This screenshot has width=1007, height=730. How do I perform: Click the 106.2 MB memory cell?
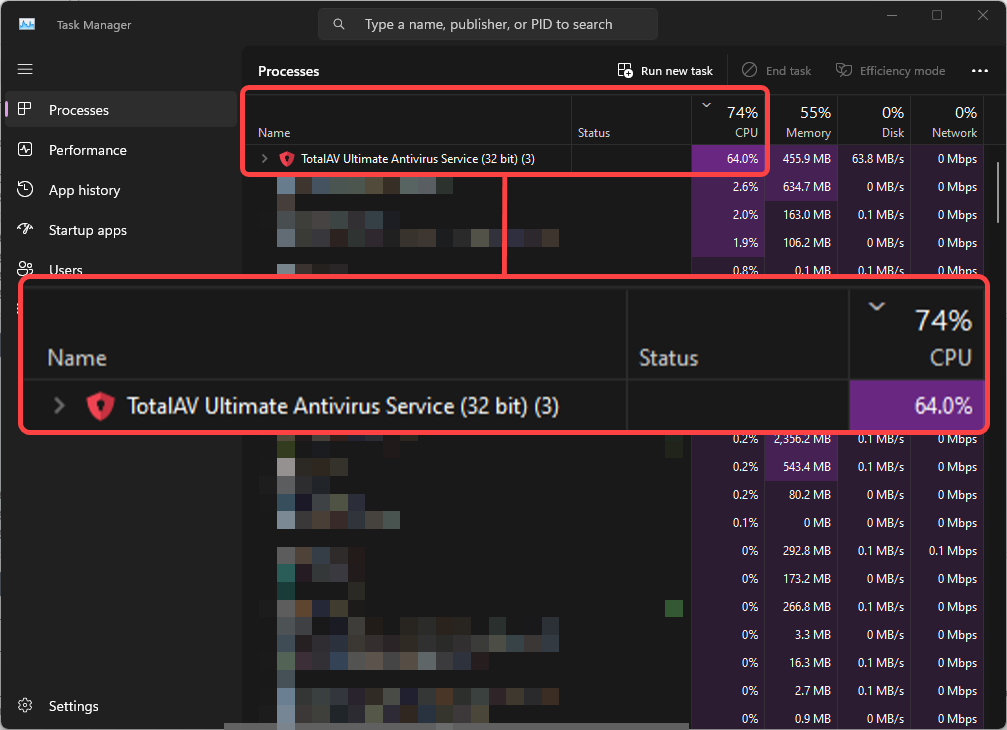(x=801, y=243)
